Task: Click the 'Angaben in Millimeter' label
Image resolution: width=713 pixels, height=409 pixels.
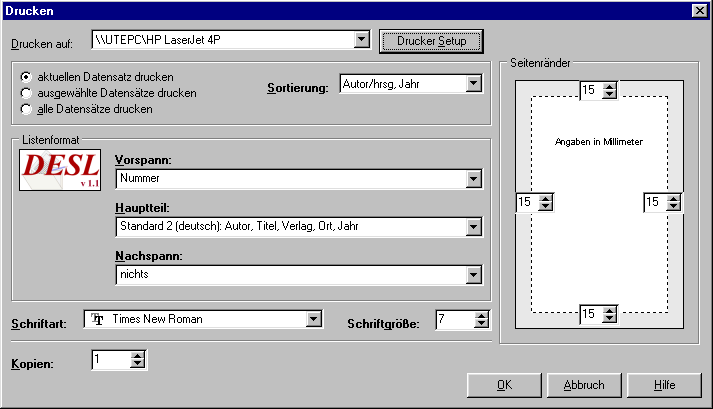Action: tap(599, 142)
